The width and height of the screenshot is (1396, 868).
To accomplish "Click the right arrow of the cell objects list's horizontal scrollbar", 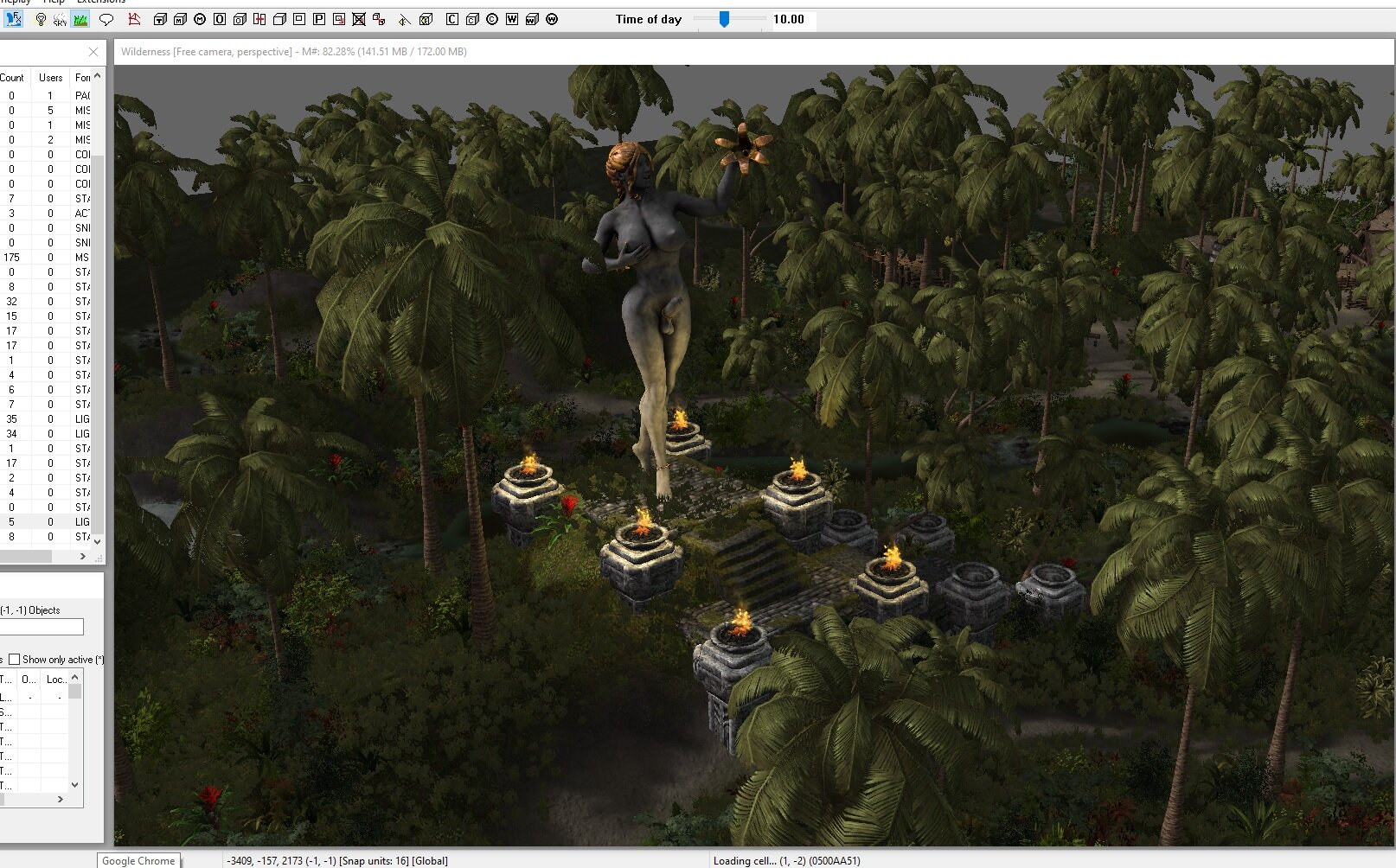I will [61, 799].
